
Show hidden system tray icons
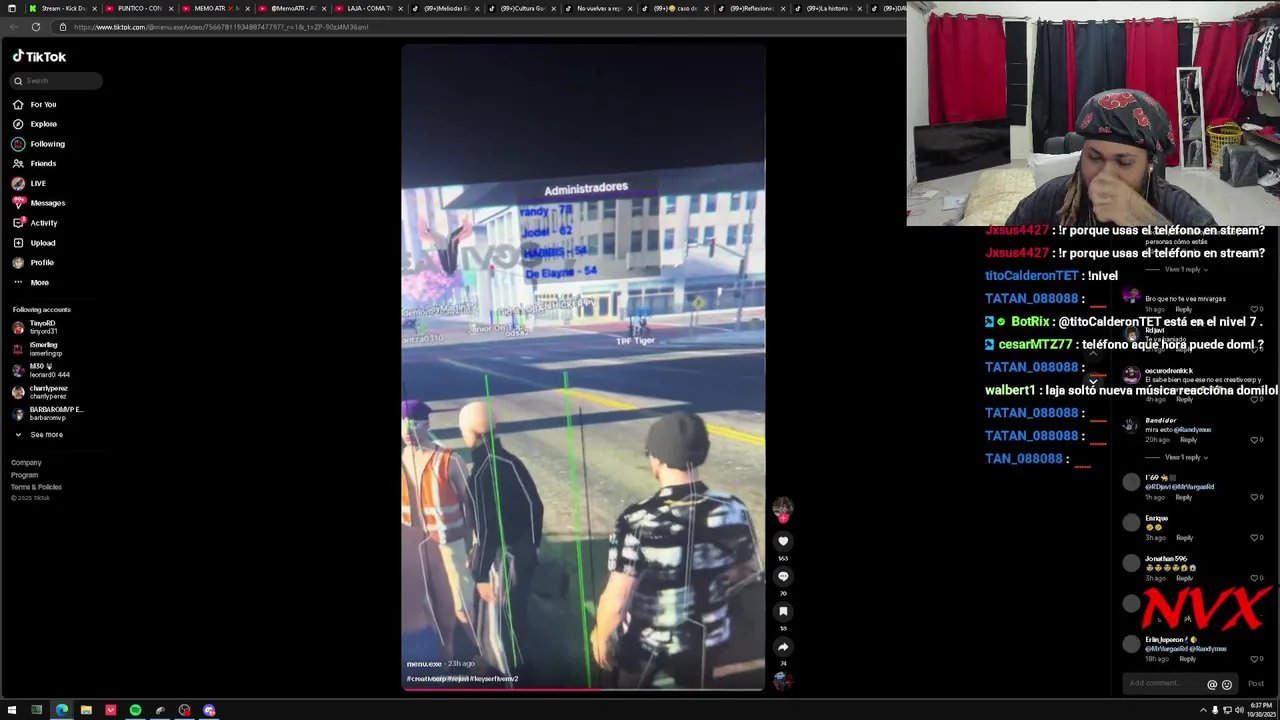click(x=1204, y=710)
